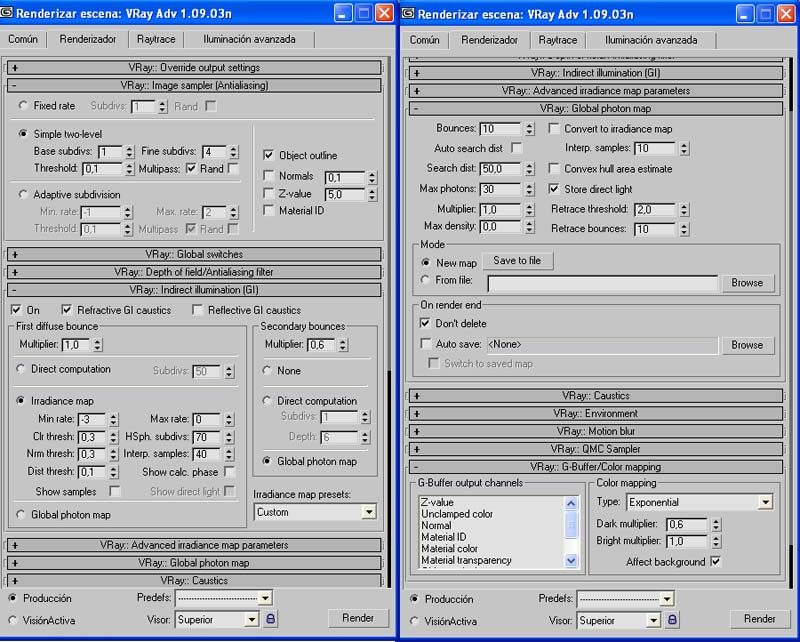This screenshot has width=800, height=642.
Task: Enable Material ID checkbox
Action: tap(268, 210)
